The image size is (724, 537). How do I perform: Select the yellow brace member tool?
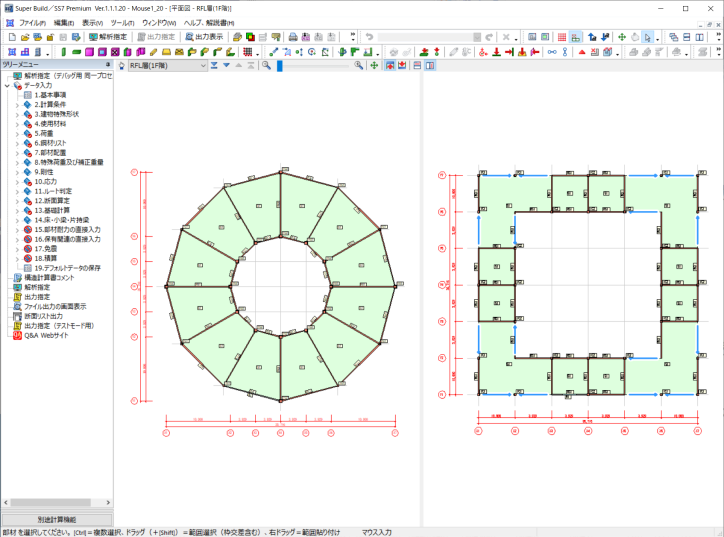[x=153, y=52]
